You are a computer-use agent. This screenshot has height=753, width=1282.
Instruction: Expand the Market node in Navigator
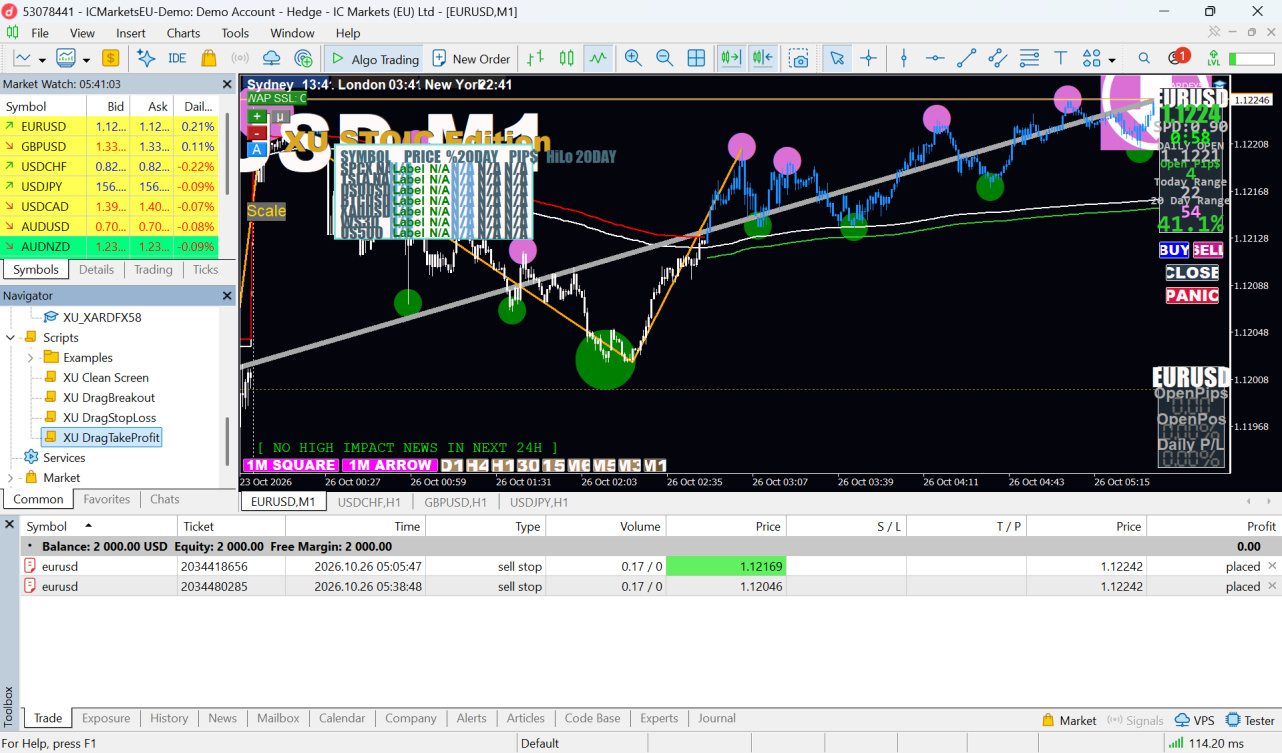click(x=11, y=477)
